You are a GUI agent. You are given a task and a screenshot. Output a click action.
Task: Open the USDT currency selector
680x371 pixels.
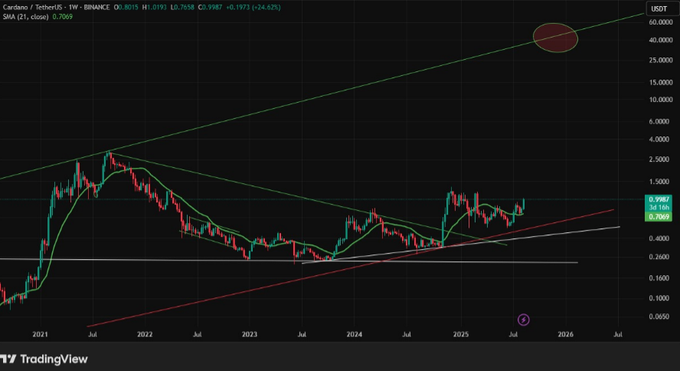[x=659, y=8]
